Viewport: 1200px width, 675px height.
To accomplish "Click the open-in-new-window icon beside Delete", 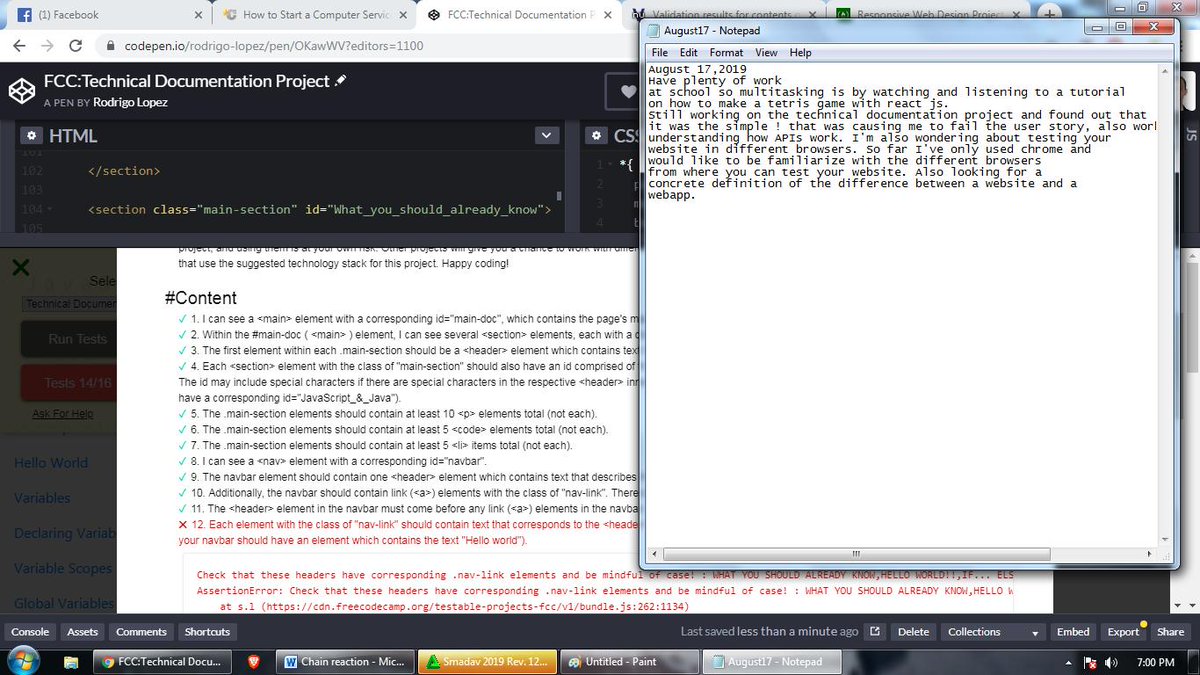I will 874,632.
